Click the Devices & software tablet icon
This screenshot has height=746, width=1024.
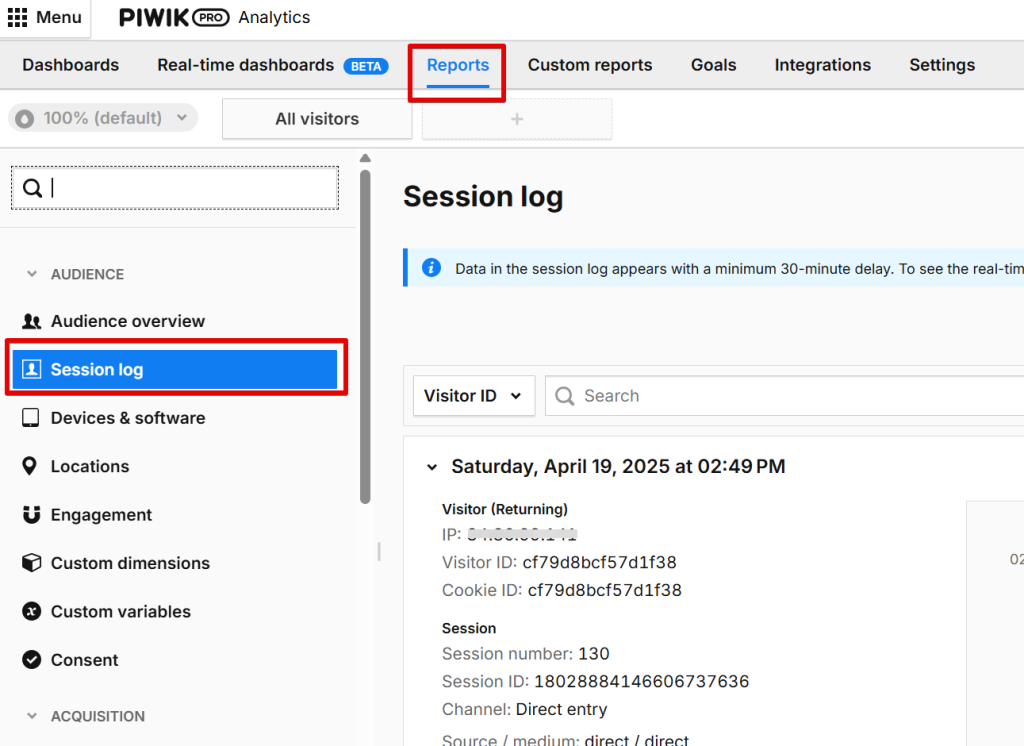(32, 418)
